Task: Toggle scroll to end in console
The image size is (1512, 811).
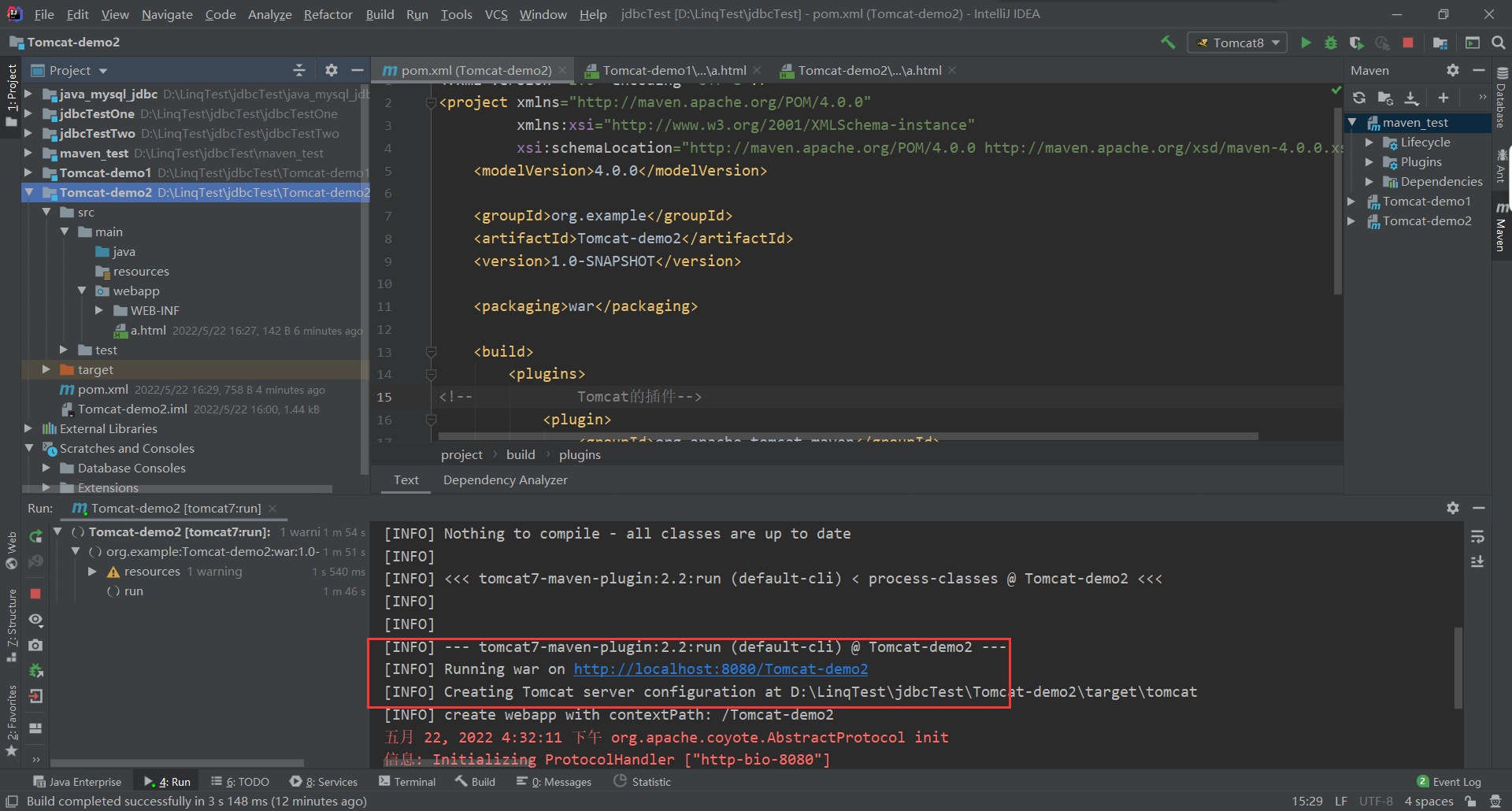Action: (x=1477, y=561)
